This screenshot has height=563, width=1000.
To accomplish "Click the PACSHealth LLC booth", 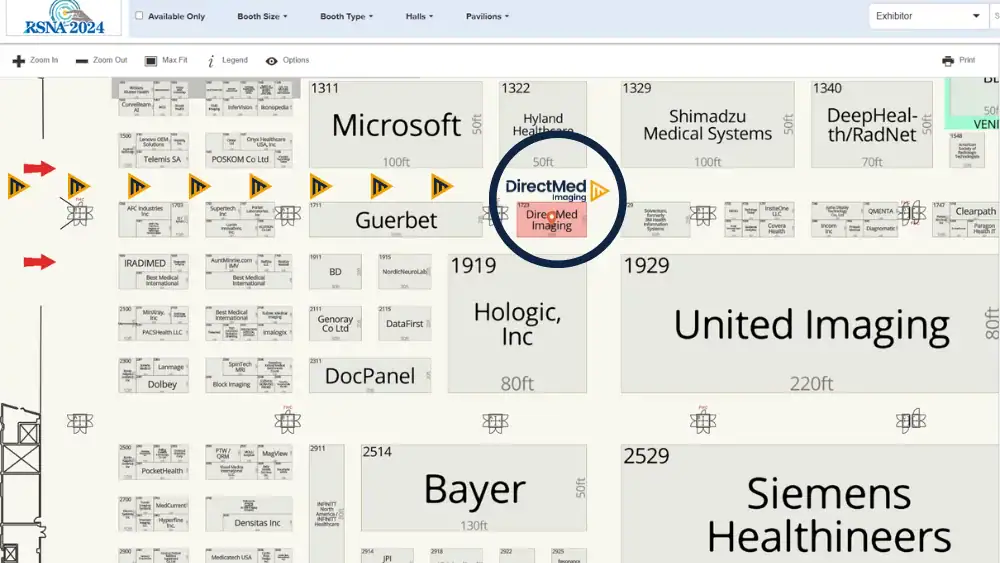I will click(162, 332).
